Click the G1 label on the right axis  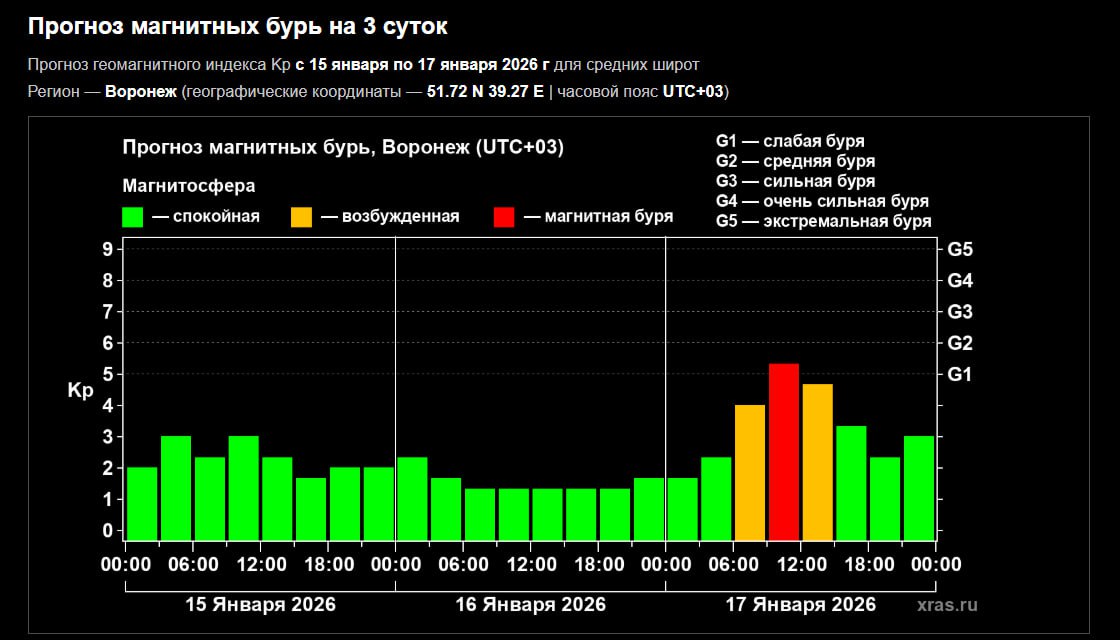pos(960,374)
